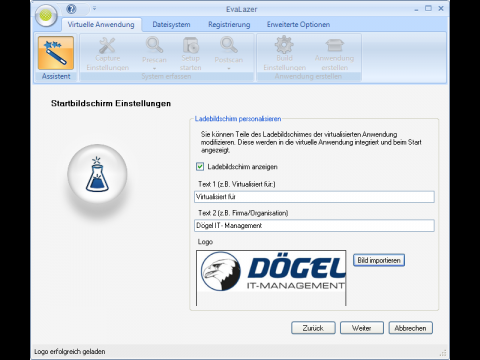Cancel the wizard with Abbrechen
The image size is (480, 360).
coord(411,328)
